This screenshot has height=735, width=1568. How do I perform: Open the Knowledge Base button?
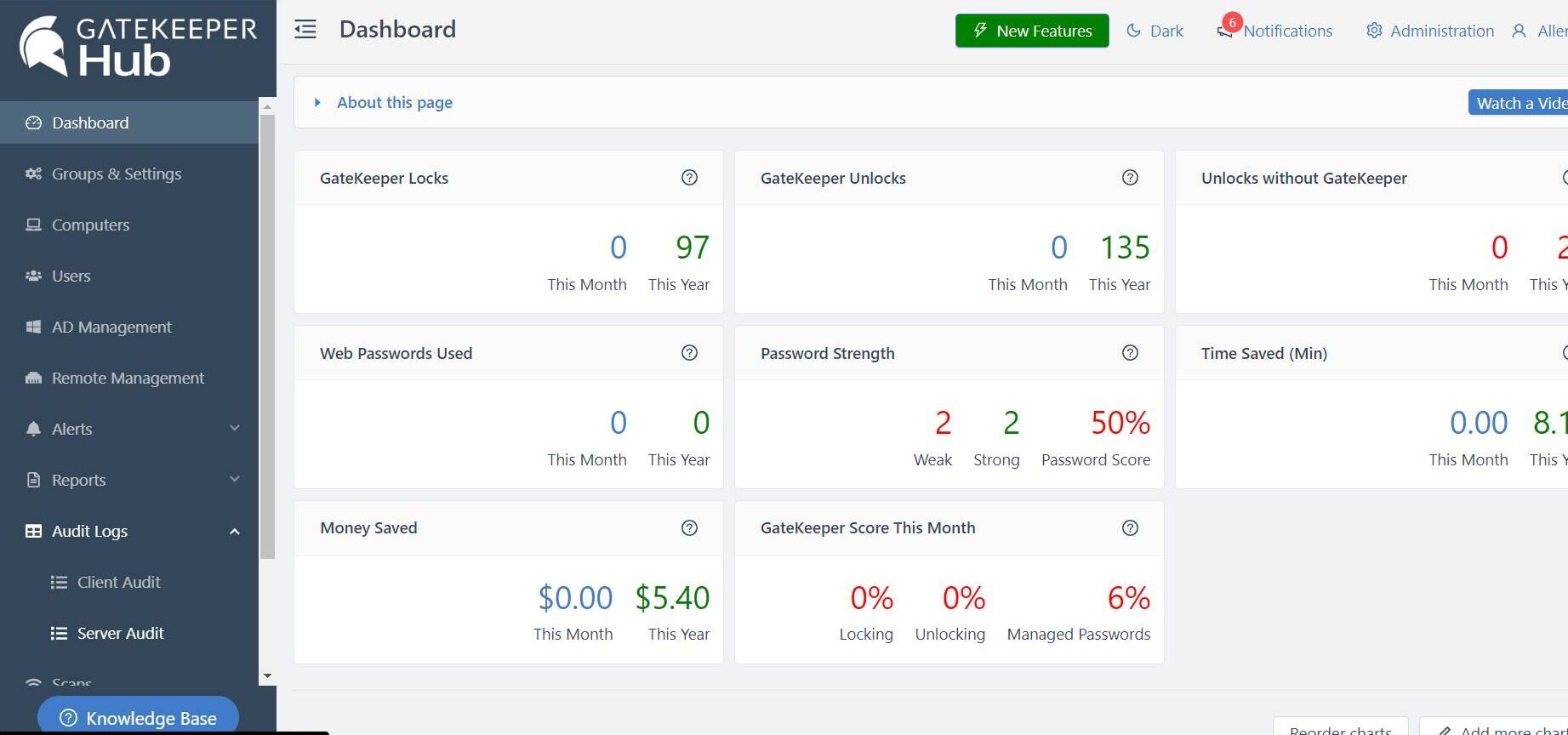click(x=138, y=718)
